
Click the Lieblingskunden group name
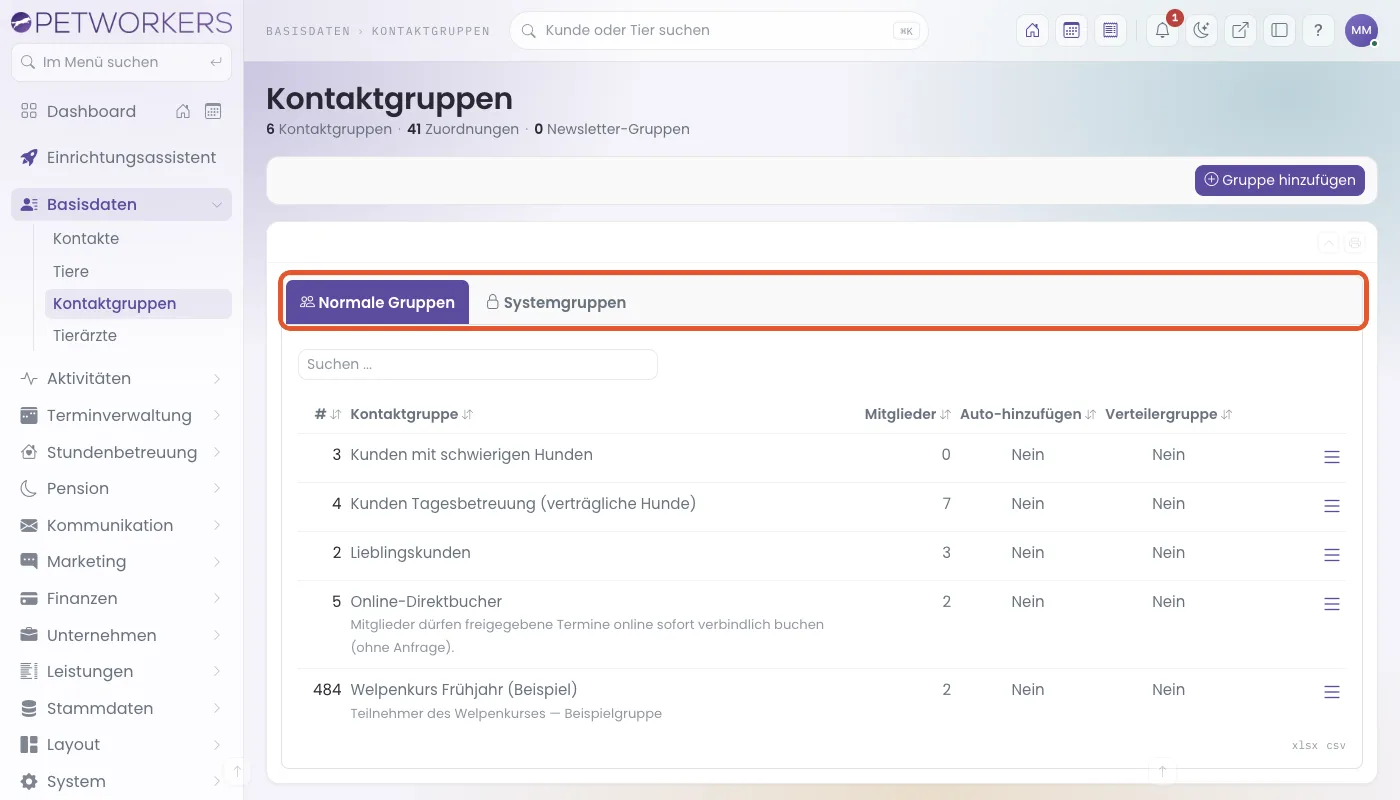(410, 553)
